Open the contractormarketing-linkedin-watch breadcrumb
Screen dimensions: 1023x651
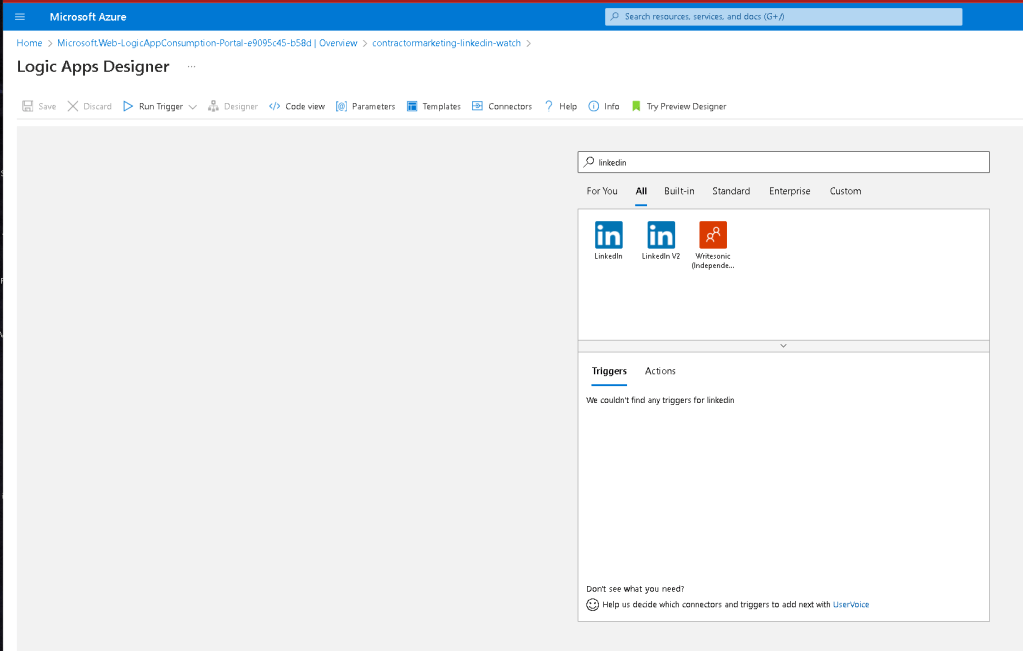[447, 43]
